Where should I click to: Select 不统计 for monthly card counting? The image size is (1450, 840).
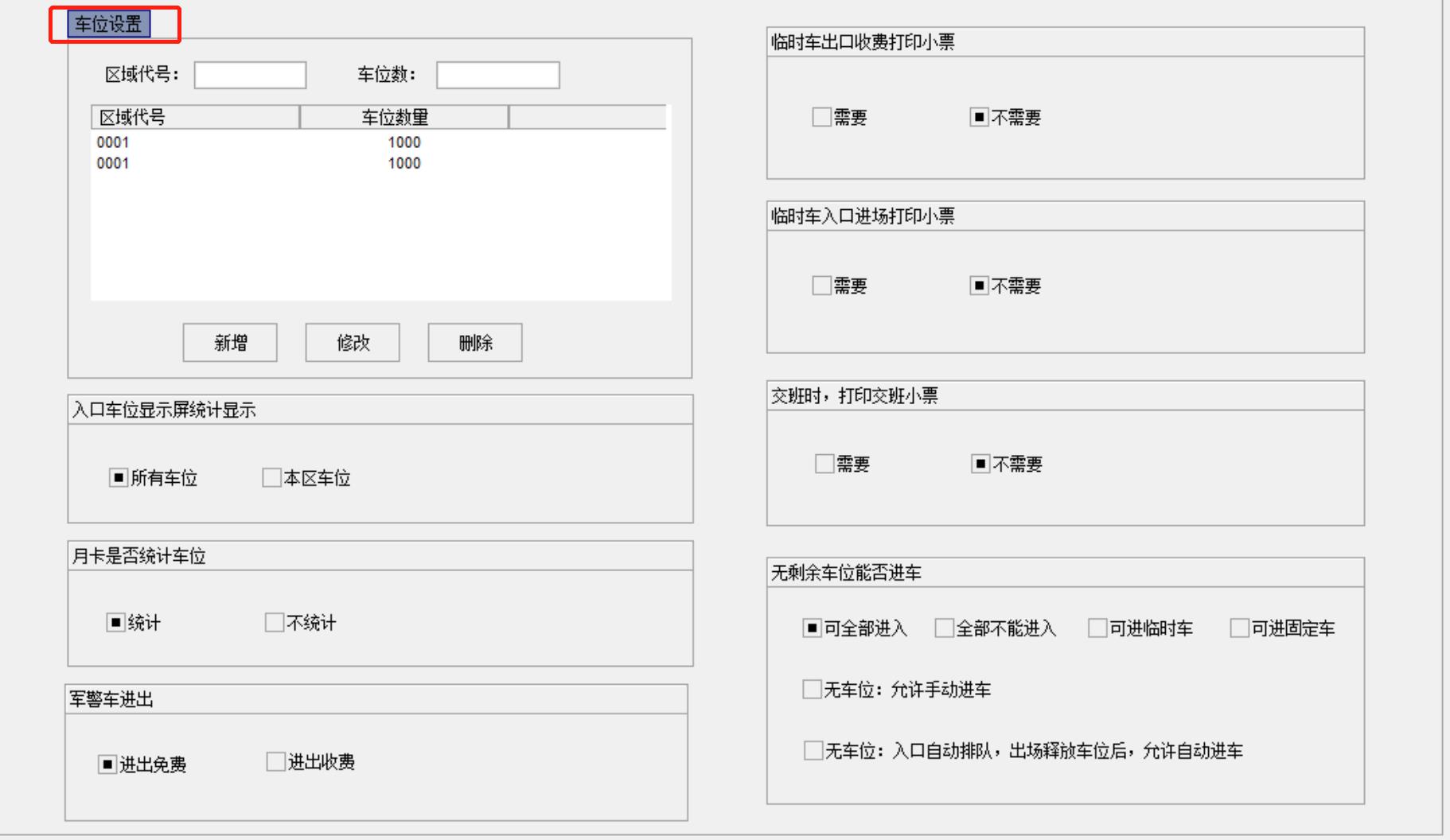[x=275, y=624]
